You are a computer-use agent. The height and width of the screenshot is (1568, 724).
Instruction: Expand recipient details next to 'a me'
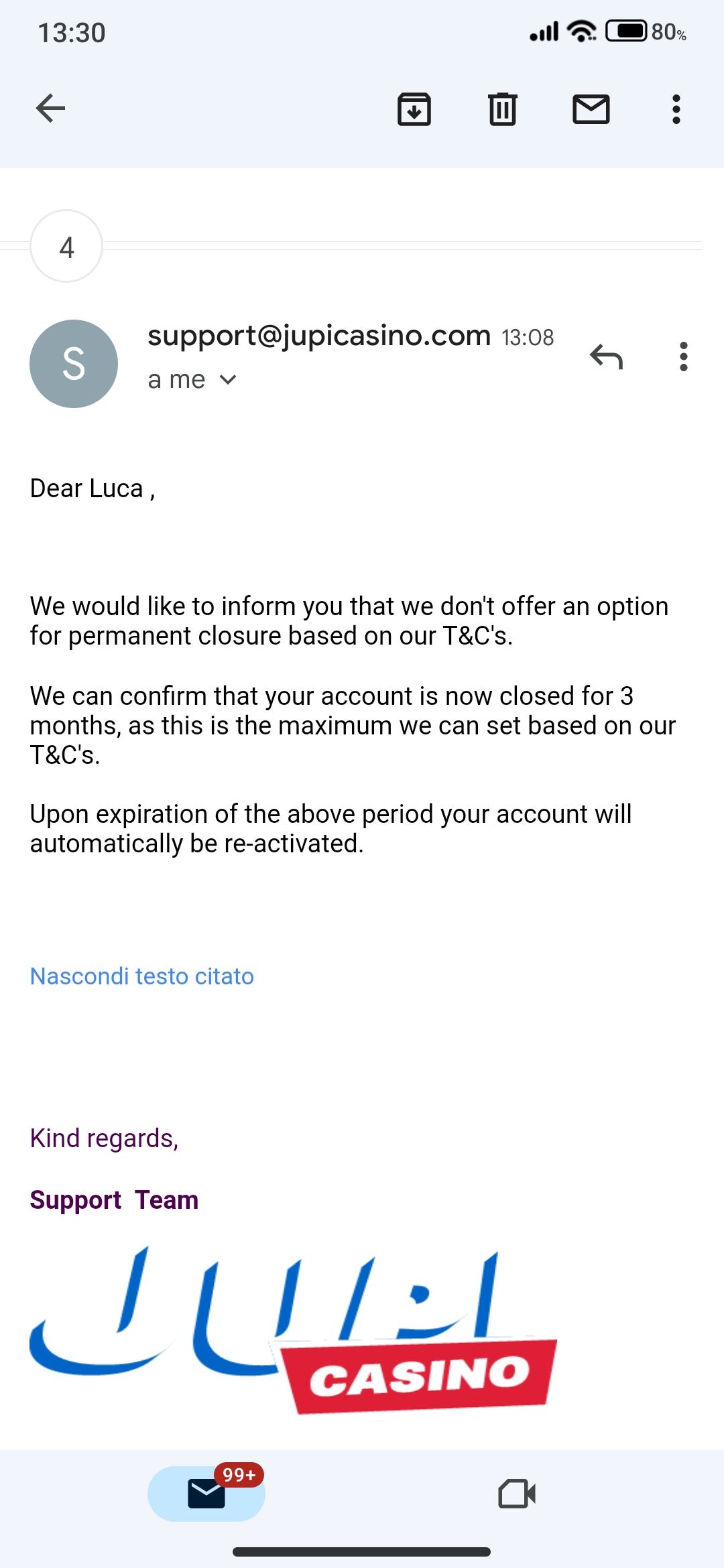(228, 380)
